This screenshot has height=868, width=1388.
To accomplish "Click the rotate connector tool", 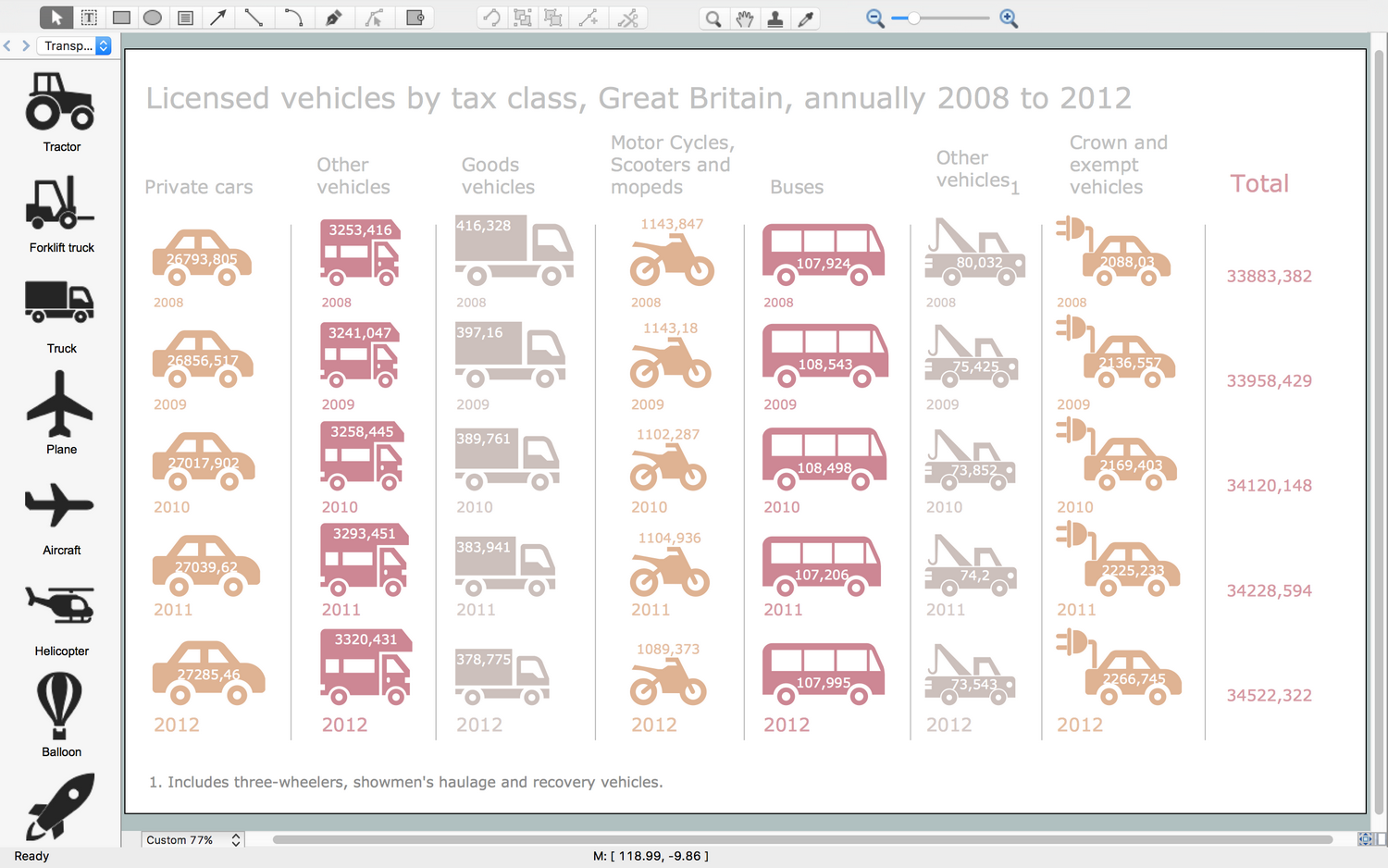I will pos(492,18).
